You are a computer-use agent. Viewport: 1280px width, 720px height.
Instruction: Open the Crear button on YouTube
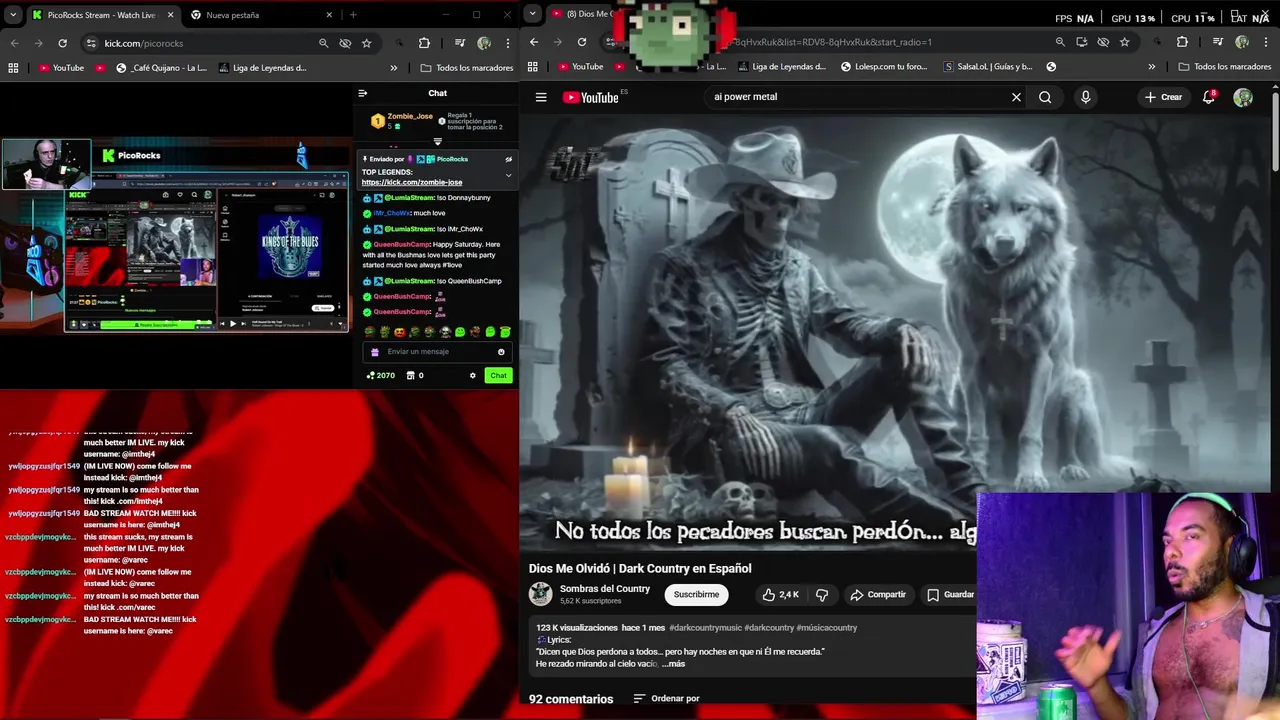tap(1163, 97)
